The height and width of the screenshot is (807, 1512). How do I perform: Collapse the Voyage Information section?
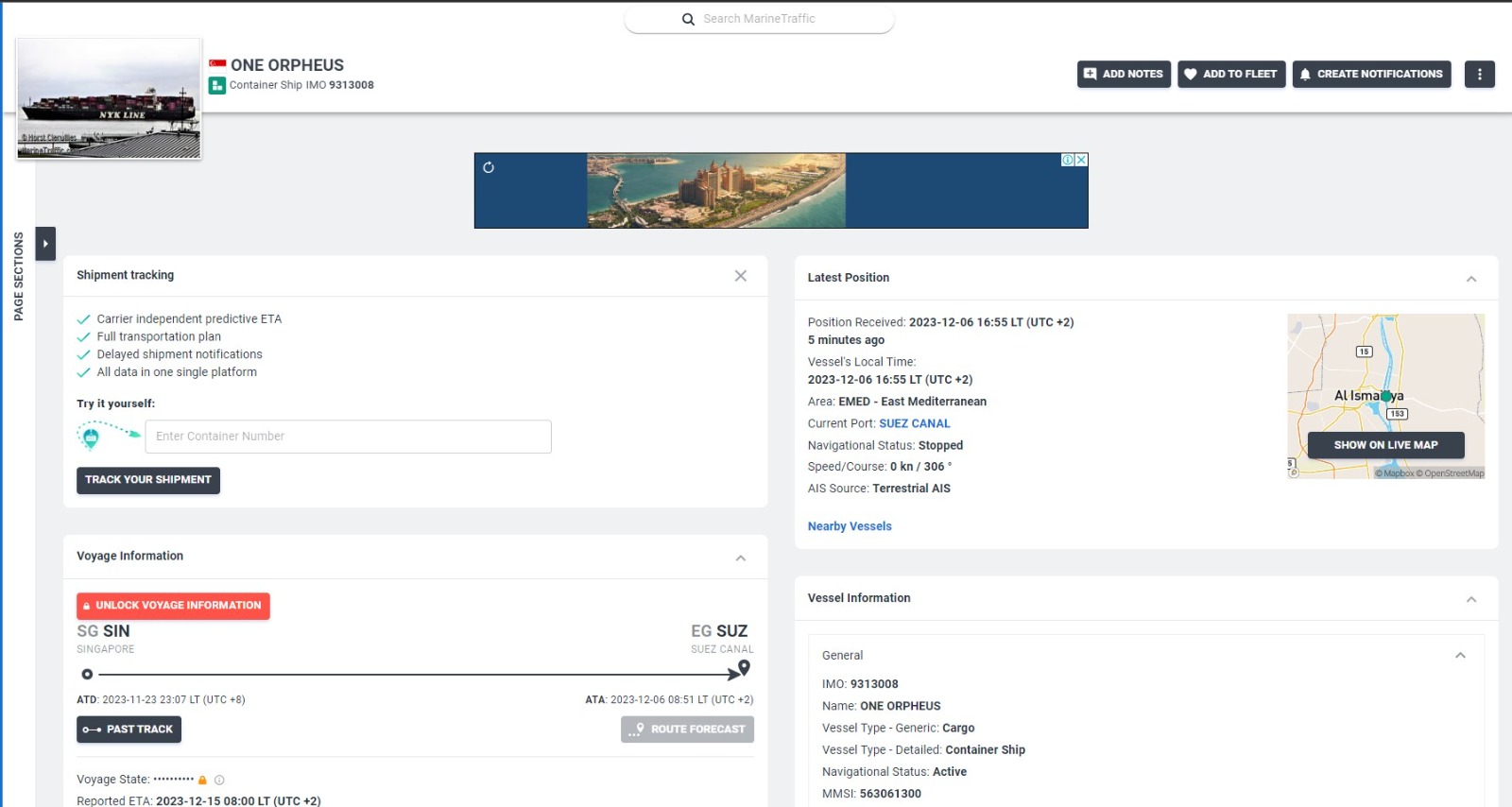click(x=741, y=558)
